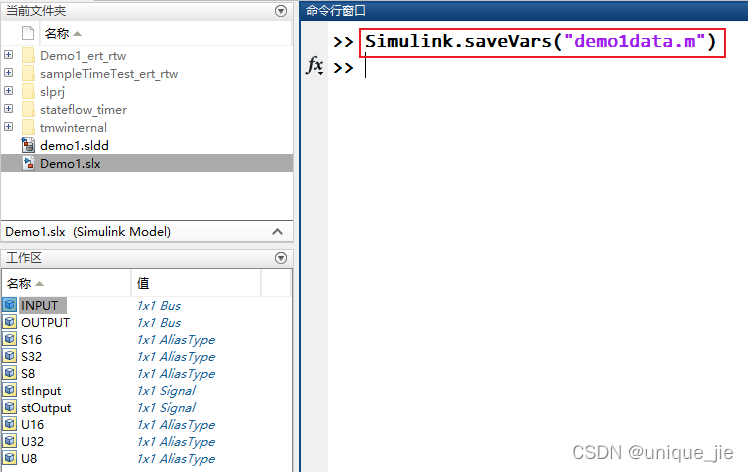The image size is (748, 472).
Task: Click the U32 variable icon
Action: click(10, 441)
